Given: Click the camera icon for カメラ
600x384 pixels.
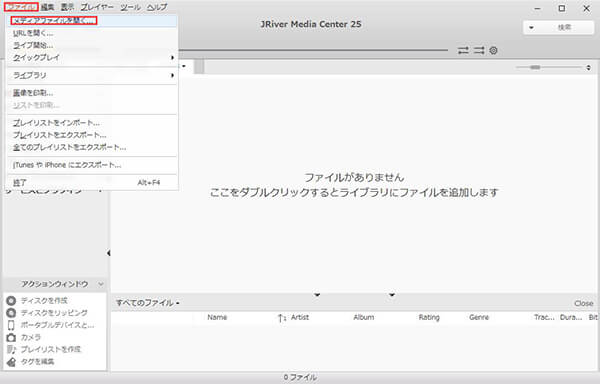Looking at the screenshot, I should [x=11, y=337].
